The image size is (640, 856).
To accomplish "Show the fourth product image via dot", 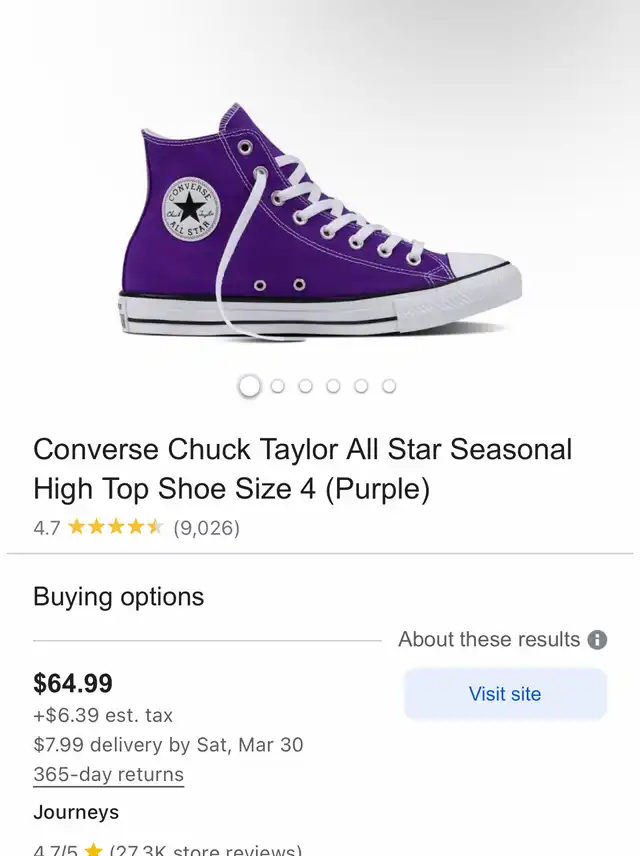I will pos(333,386).
